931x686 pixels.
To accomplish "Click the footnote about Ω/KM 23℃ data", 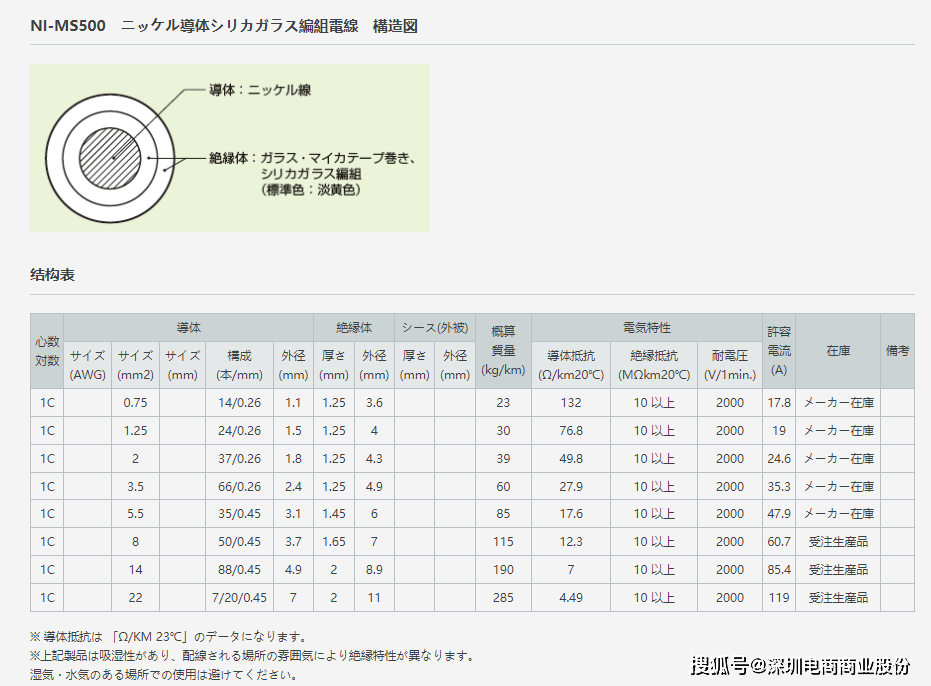I will 170,637.
